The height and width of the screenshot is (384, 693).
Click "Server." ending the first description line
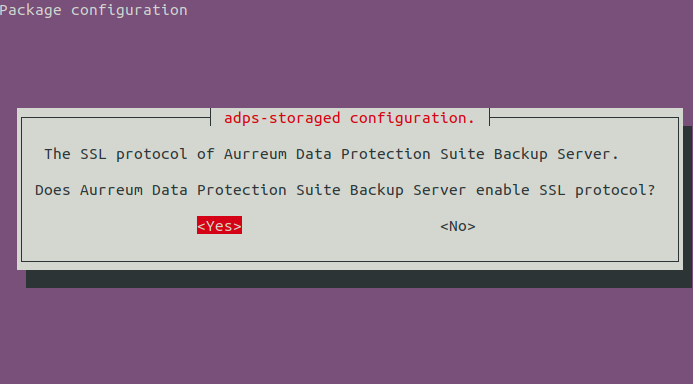pos(587,154)
